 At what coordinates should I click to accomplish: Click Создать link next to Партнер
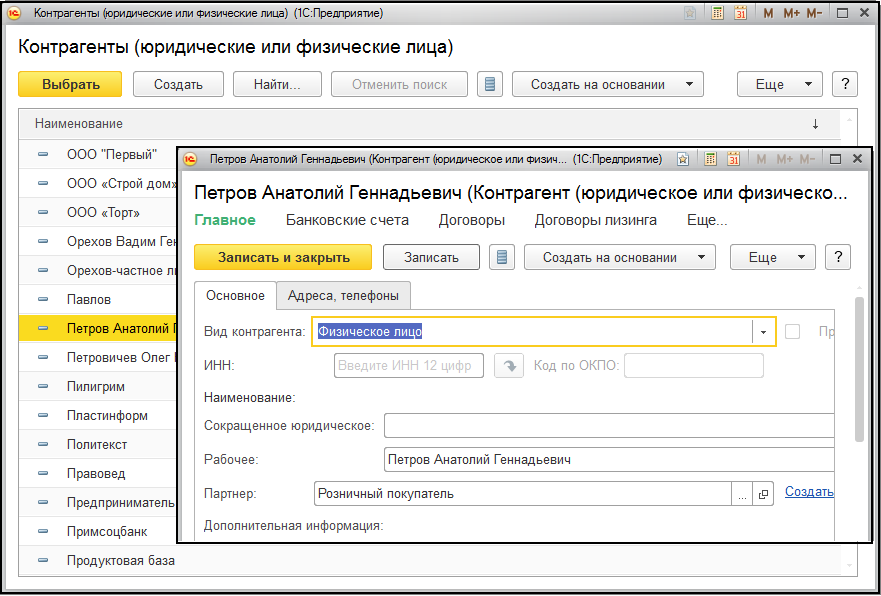pyautogui.click(x=809, y=492)
